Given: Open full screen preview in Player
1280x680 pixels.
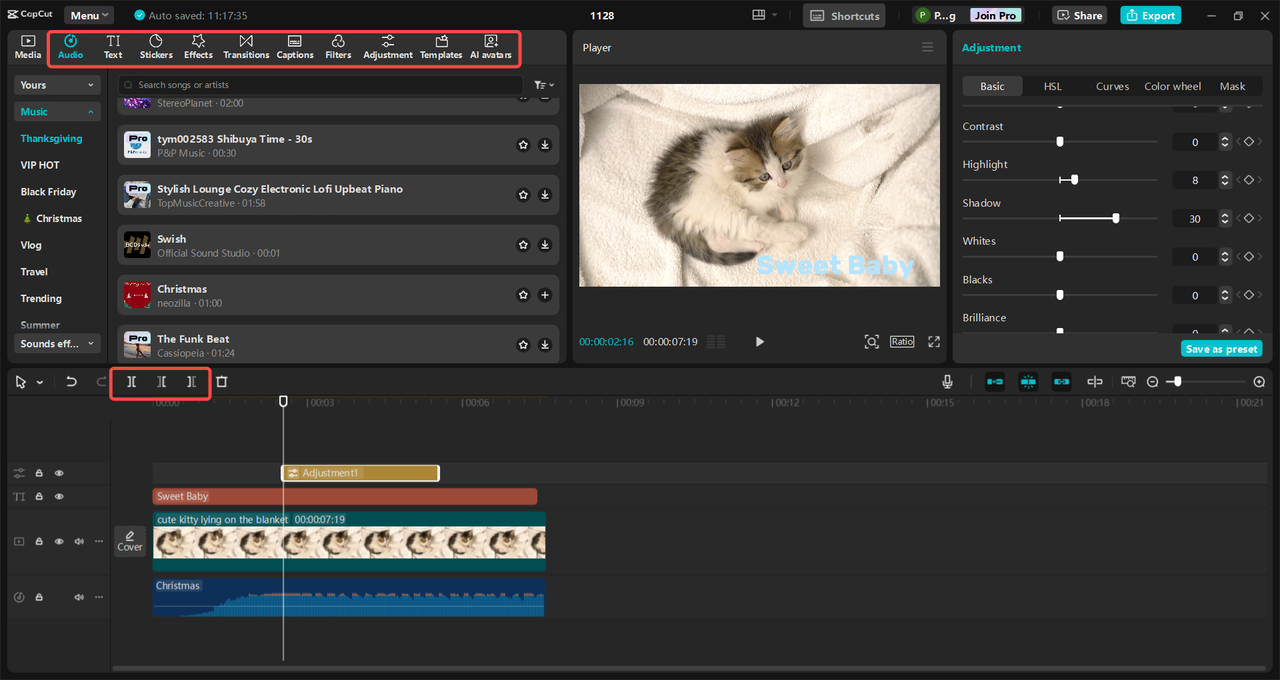Looking at the screenshot, I should [x=934, y=342].
